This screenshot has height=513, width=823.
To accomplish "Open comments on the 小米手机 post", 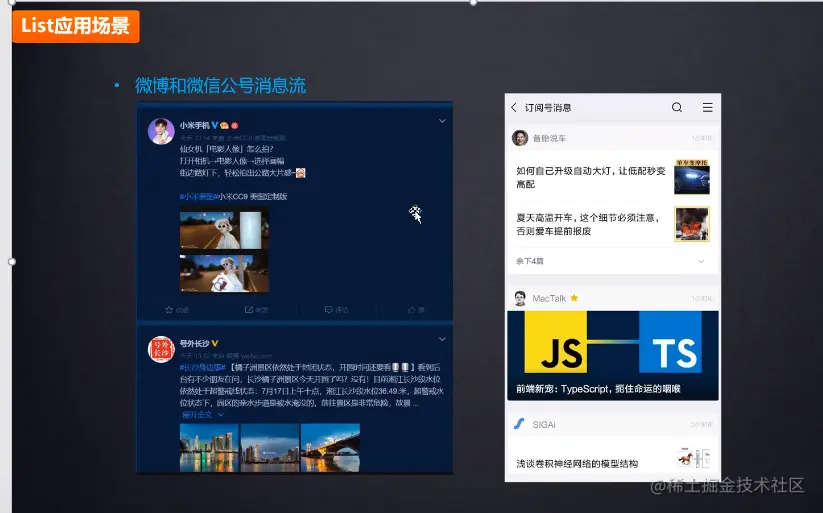I will [336, 310].
